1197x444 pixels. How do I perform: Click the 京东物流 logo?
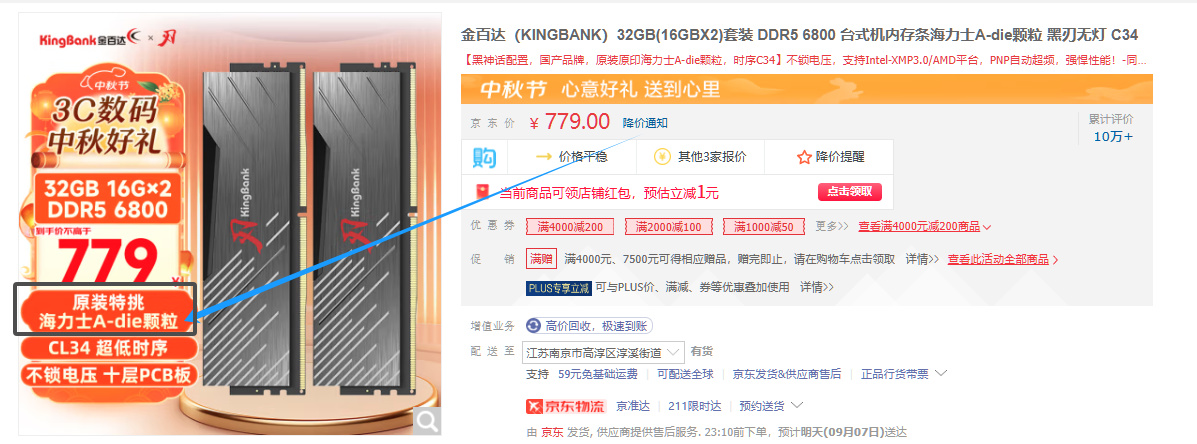(x=565, y=406)
